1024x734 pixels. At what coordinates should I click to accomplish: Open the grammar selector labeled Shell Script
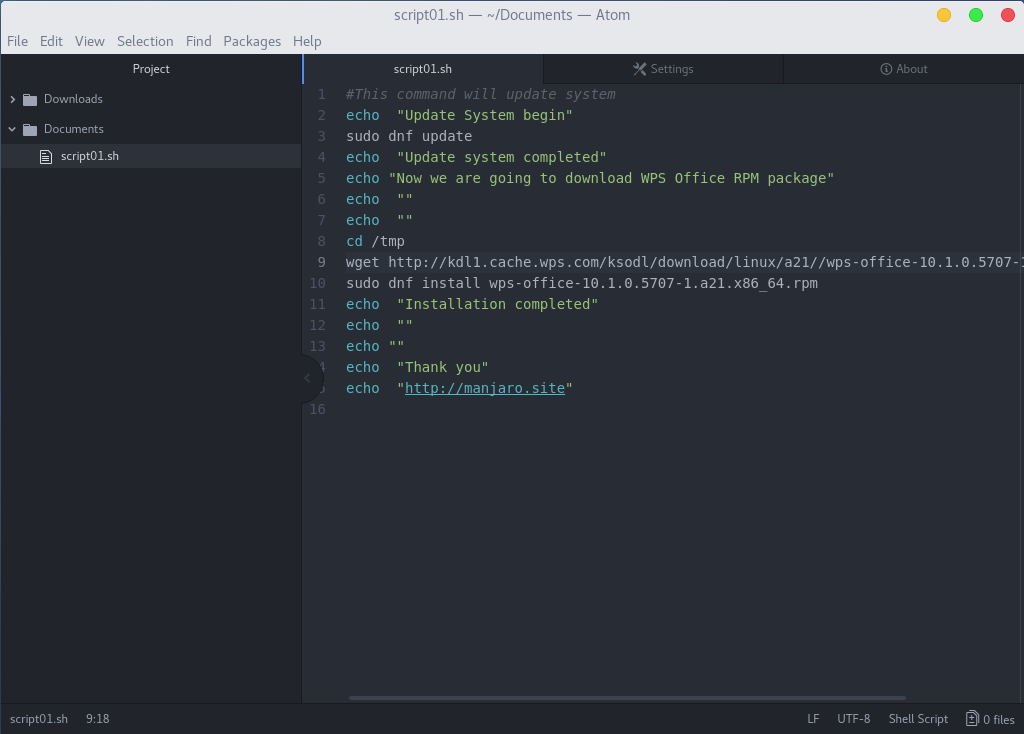918,719
